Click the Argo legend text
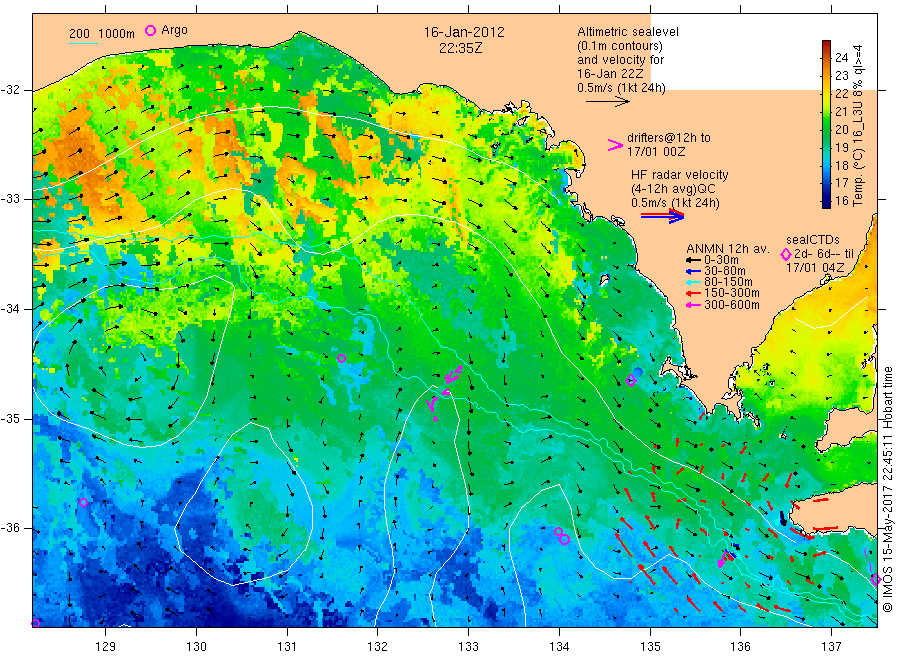This screenshot has height=660, width=900. (174, 30)
